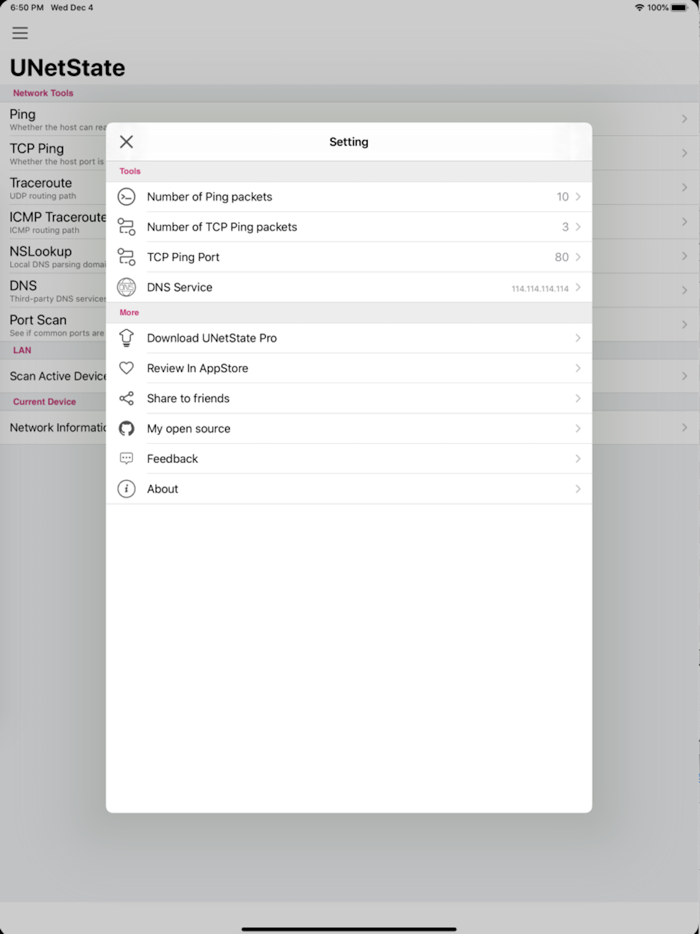Click chevron at right of Network Information row
This screenshot has width=700, height=934.
(x=685, y=428)
